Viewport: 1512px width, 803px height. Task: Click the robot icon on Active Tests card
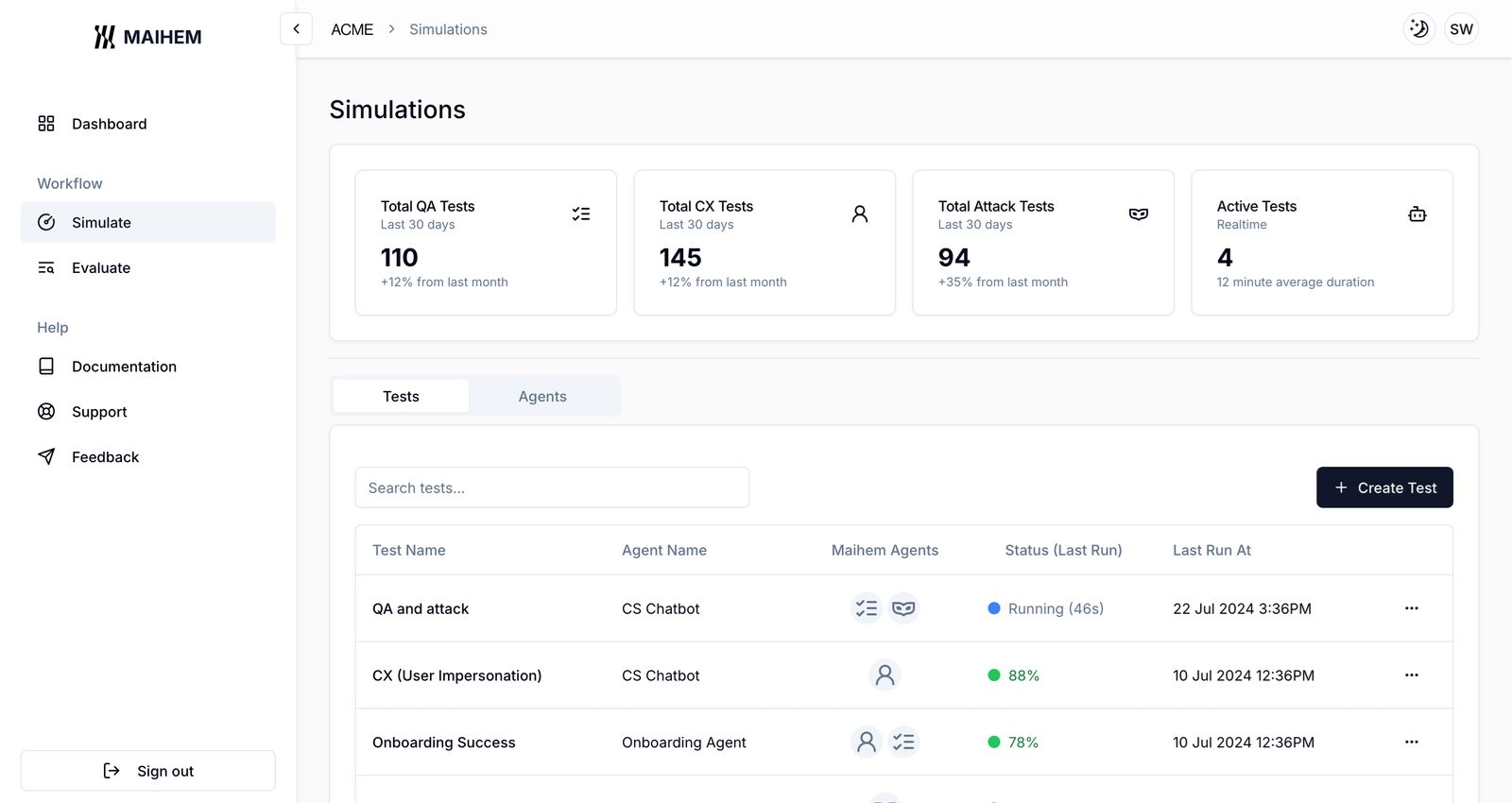click(1417, 214)
